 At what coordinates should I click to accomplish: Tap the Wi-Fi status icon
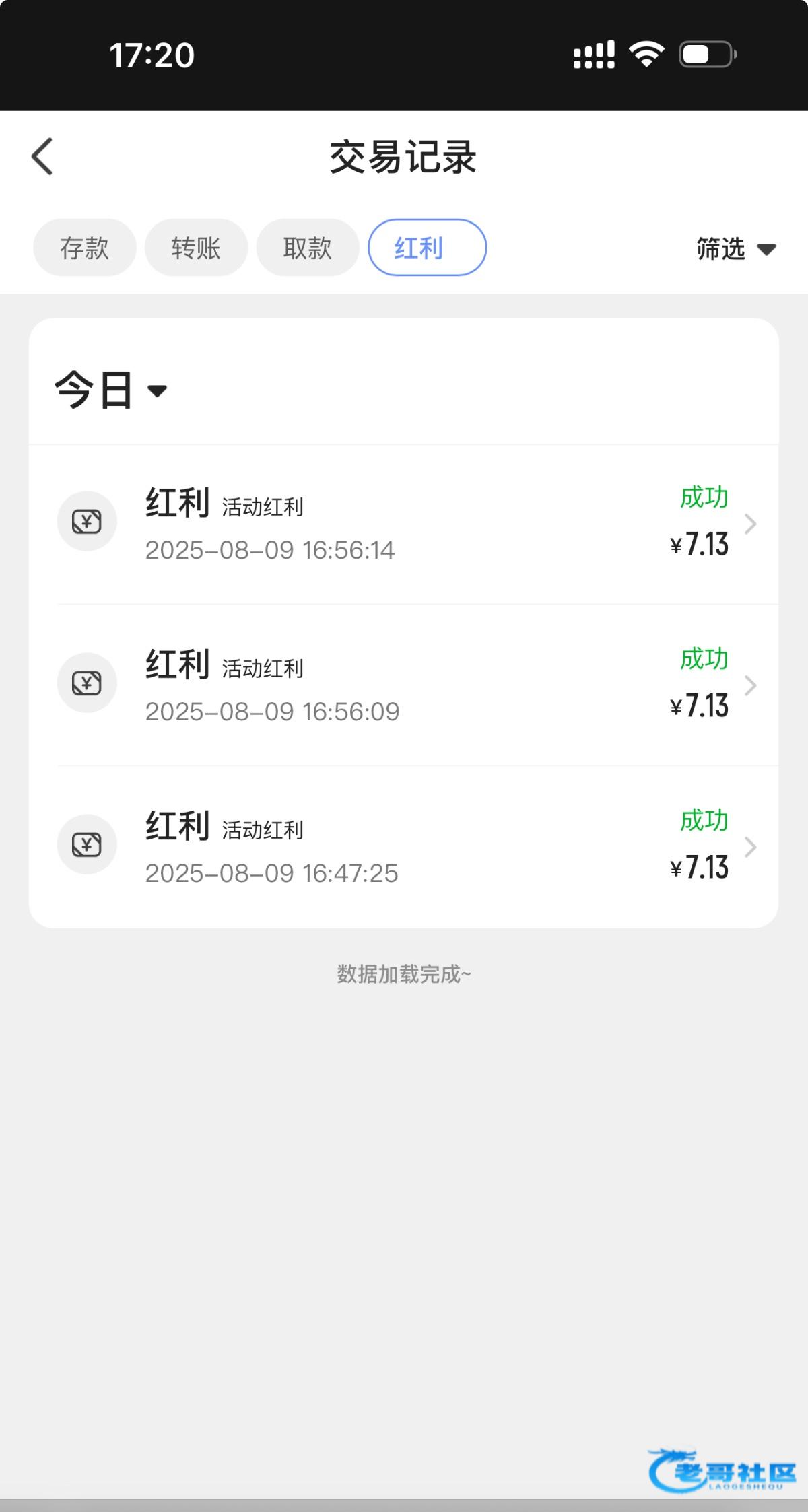pos(646,54)
